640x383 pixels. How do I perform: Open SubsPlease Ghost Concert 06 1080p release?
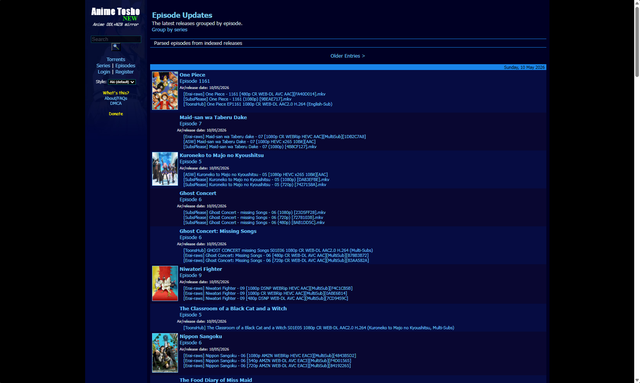point(254,213)
